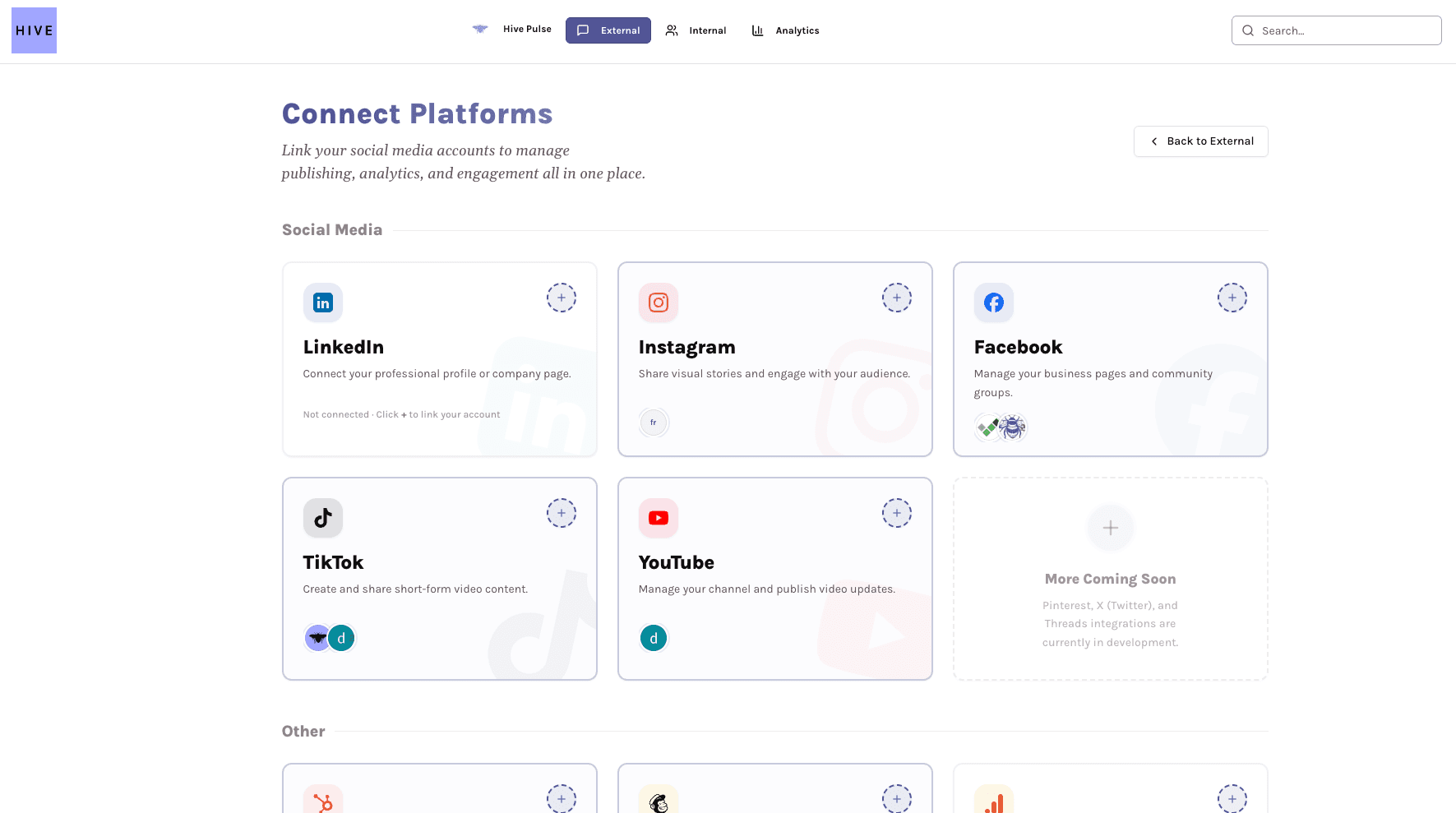
Task: Select the green-checkered avatar in Facebook card
Action: (x=987, y=427)
